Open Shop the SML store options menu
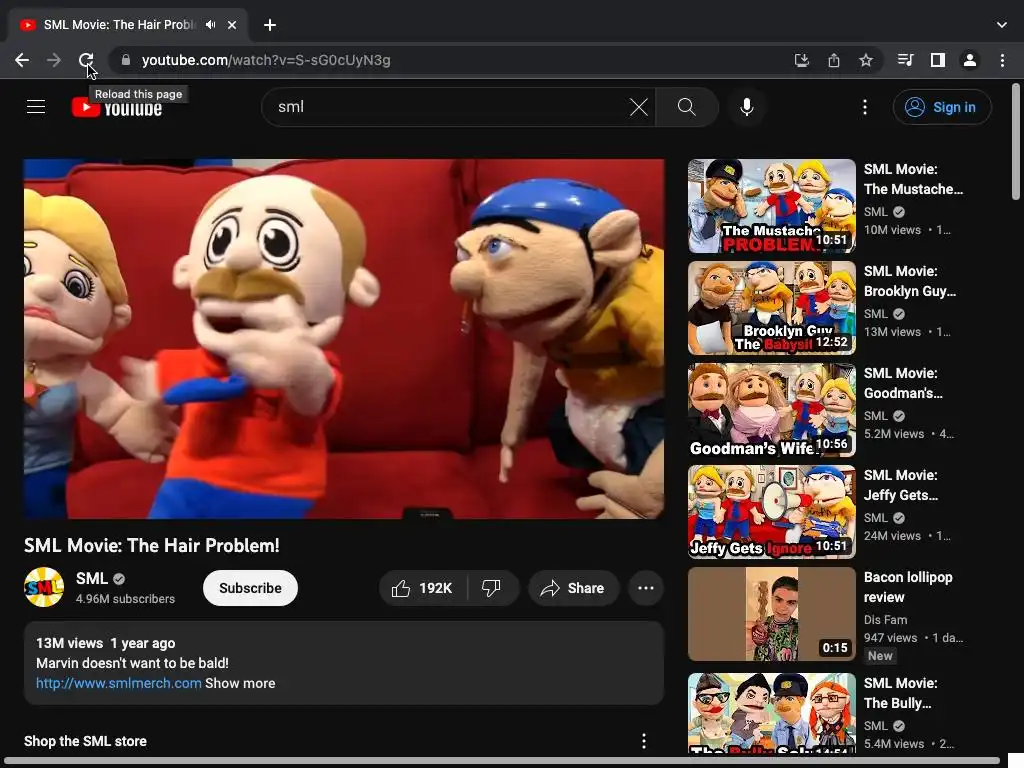The width and height of the screenshot is (1024, 768). click(x=643, y=741)
